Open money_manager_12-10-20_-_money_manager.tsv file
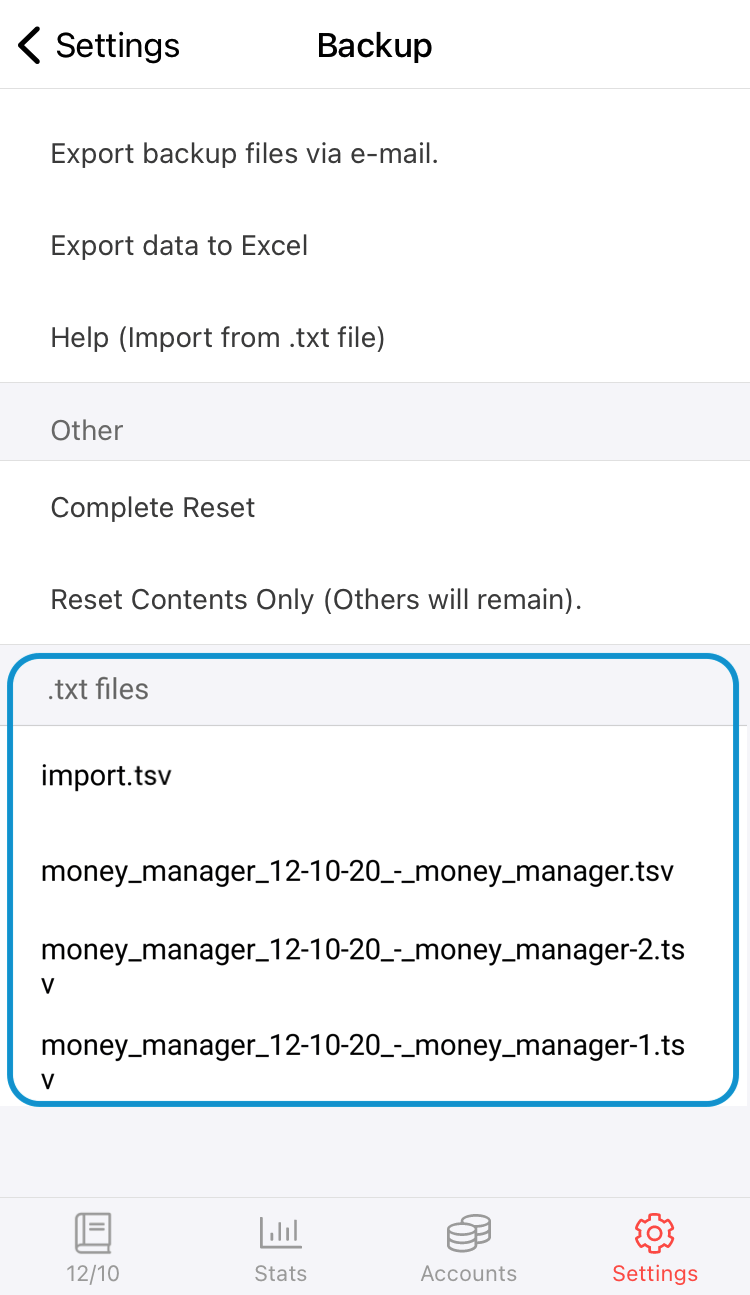Screen dimensions: 750x1295 tap(357, 871)
